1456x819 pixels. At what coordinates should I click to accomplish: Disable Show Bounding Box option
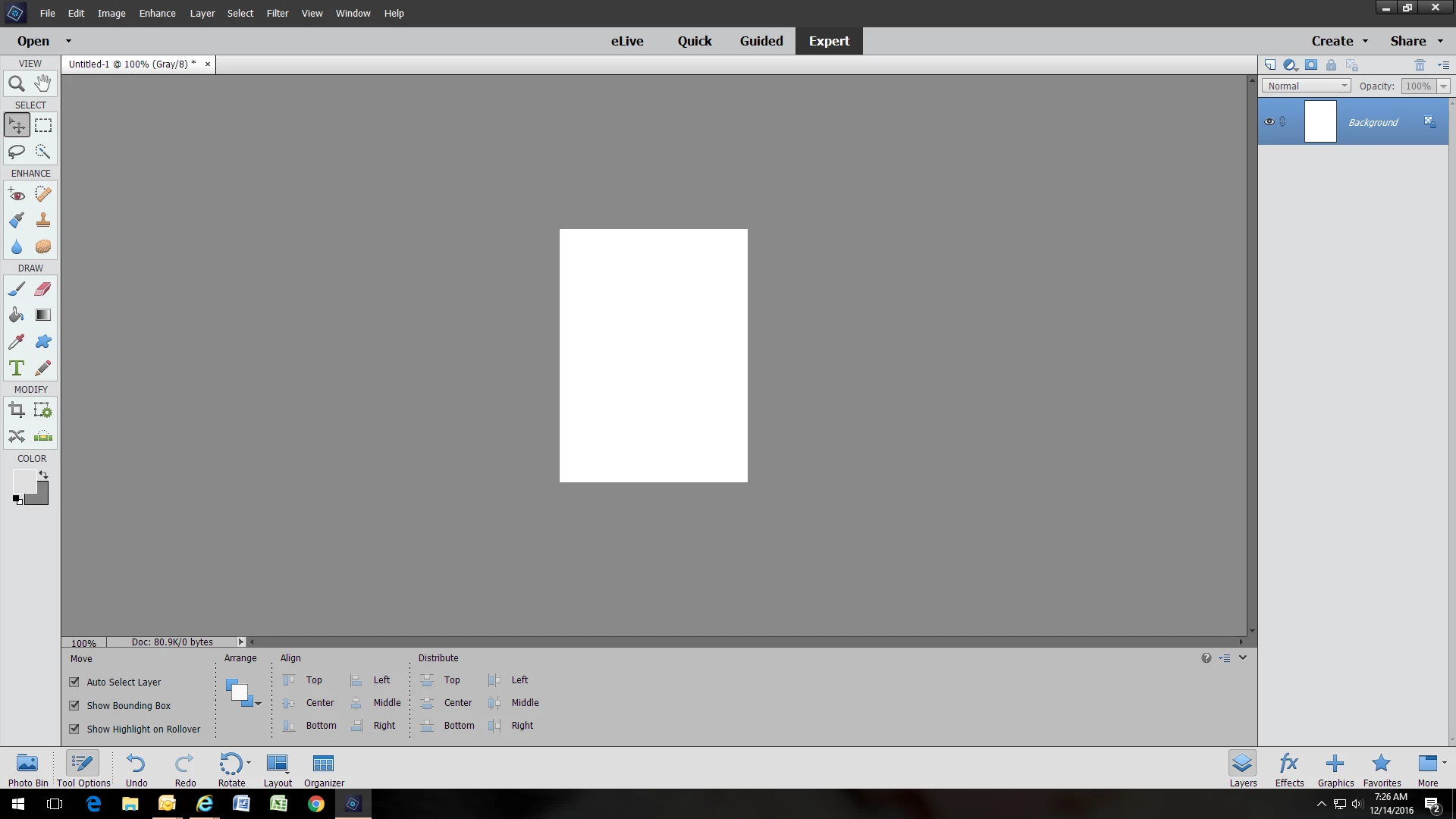click(x=74, y=705)
